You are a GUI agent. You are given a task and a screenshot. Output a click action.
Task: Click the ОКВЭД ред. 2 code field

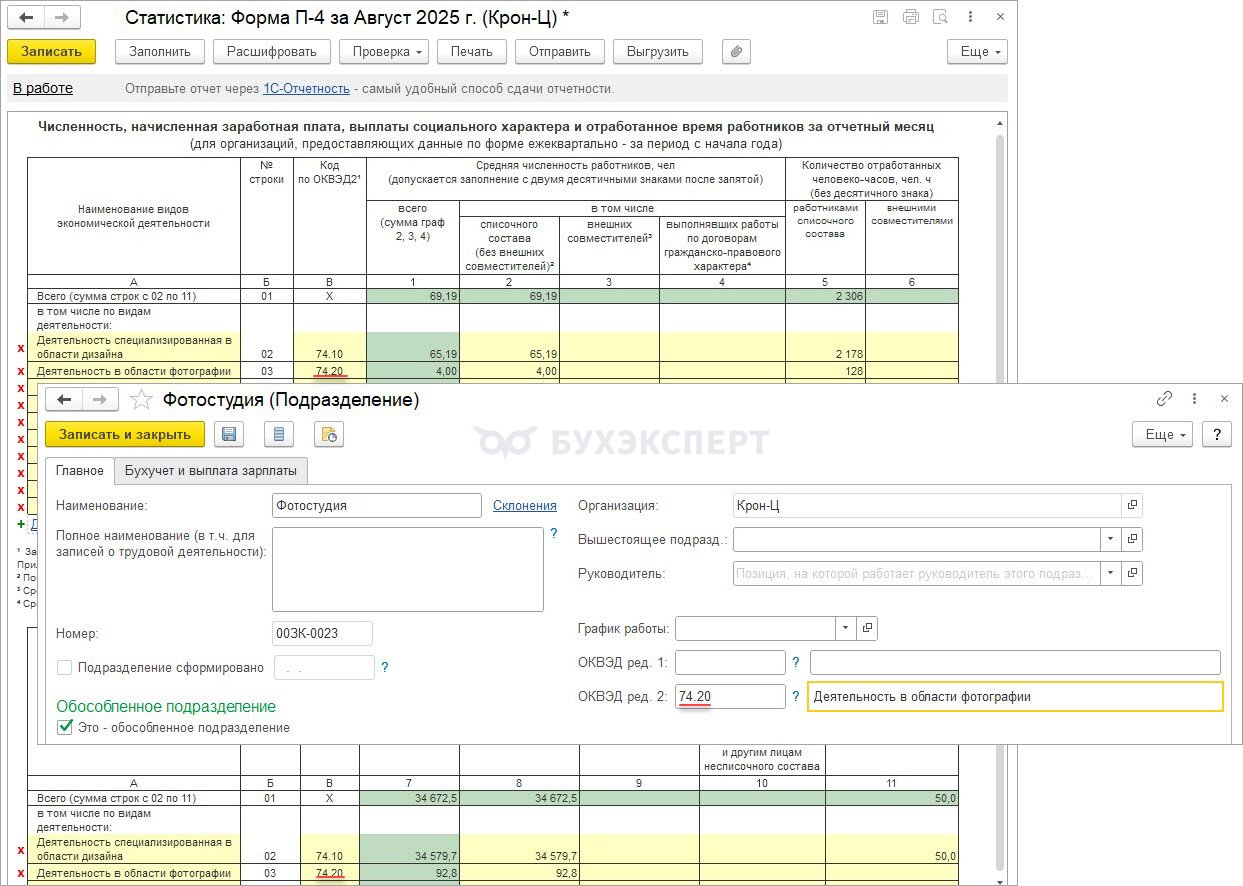730,696
